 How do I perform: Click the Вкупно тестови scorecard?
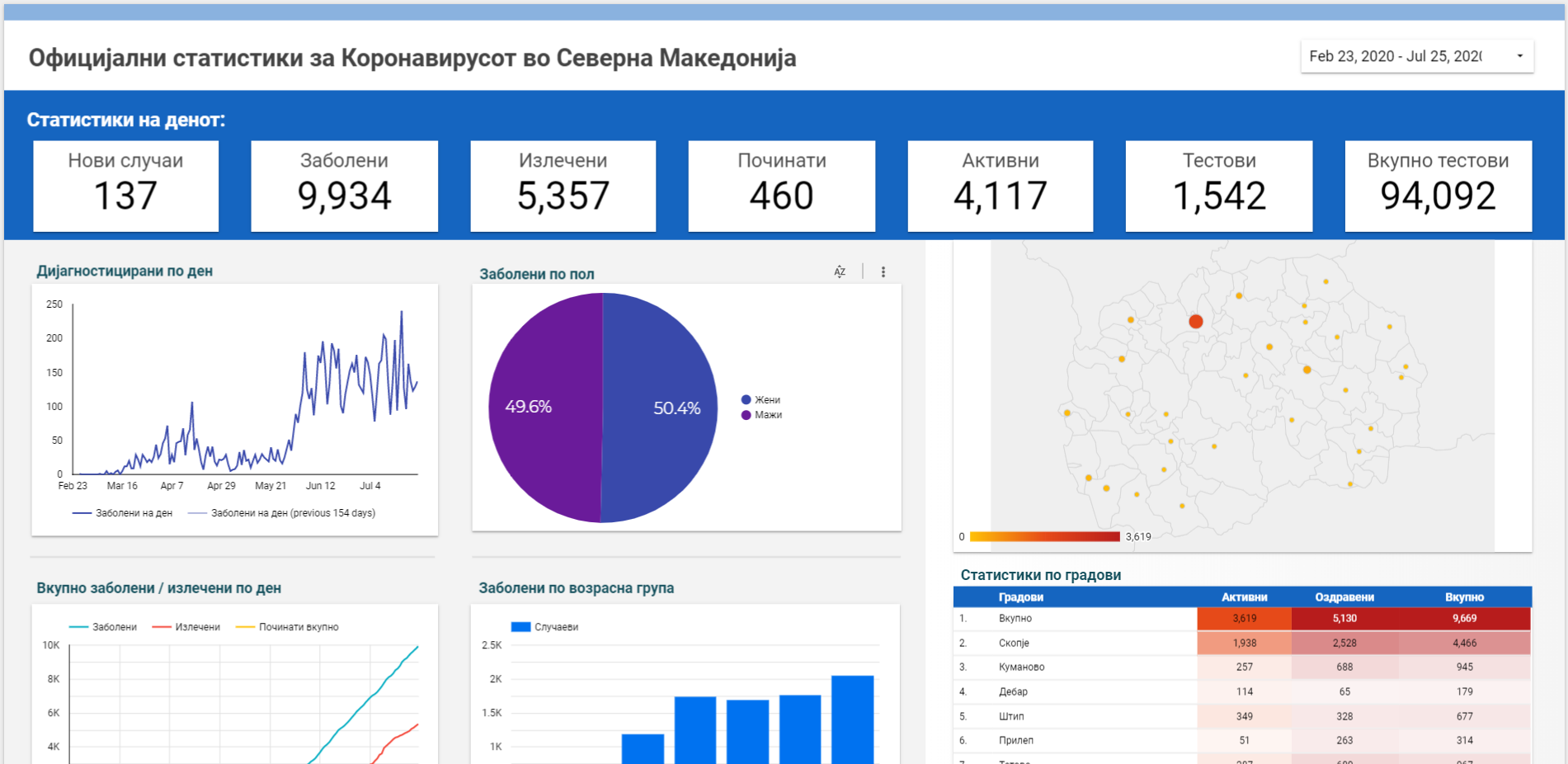click(x=1438, y=186)
